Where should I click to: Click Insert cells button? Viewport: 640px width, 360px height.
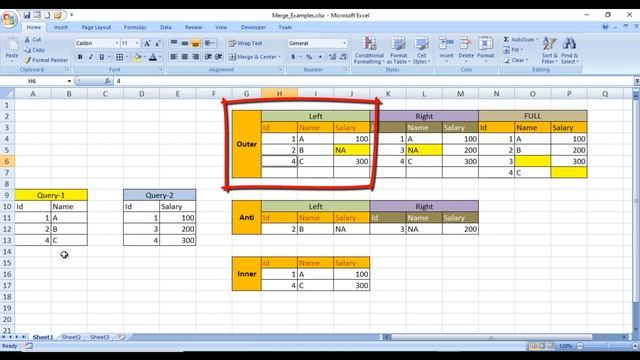tap(446, 49)
